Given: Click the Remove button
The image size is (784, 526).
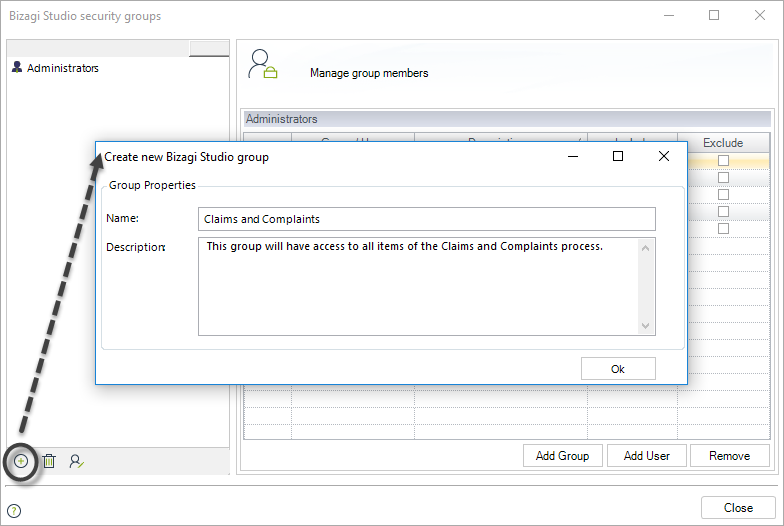Looking at the screenshot, I should [x=730, y=456].
